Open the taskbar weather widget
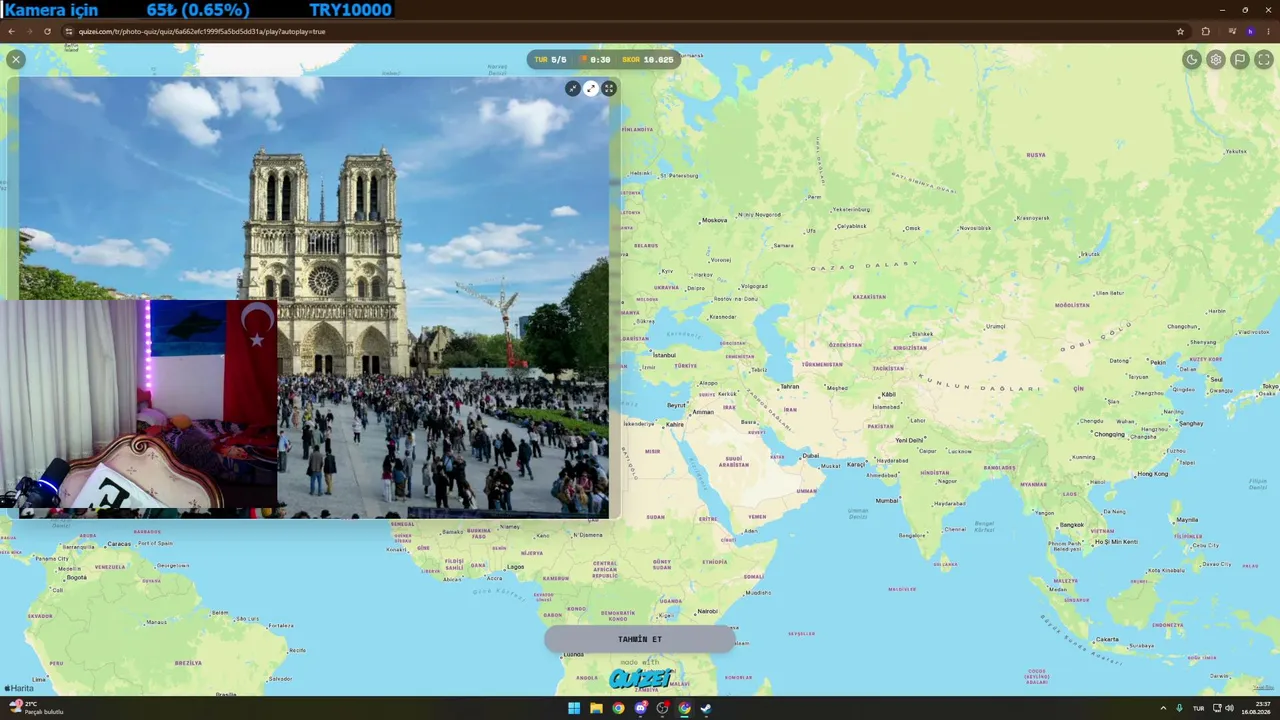Image resolution: width=1280 pixels, height=720 pixels. click(37, 708)
